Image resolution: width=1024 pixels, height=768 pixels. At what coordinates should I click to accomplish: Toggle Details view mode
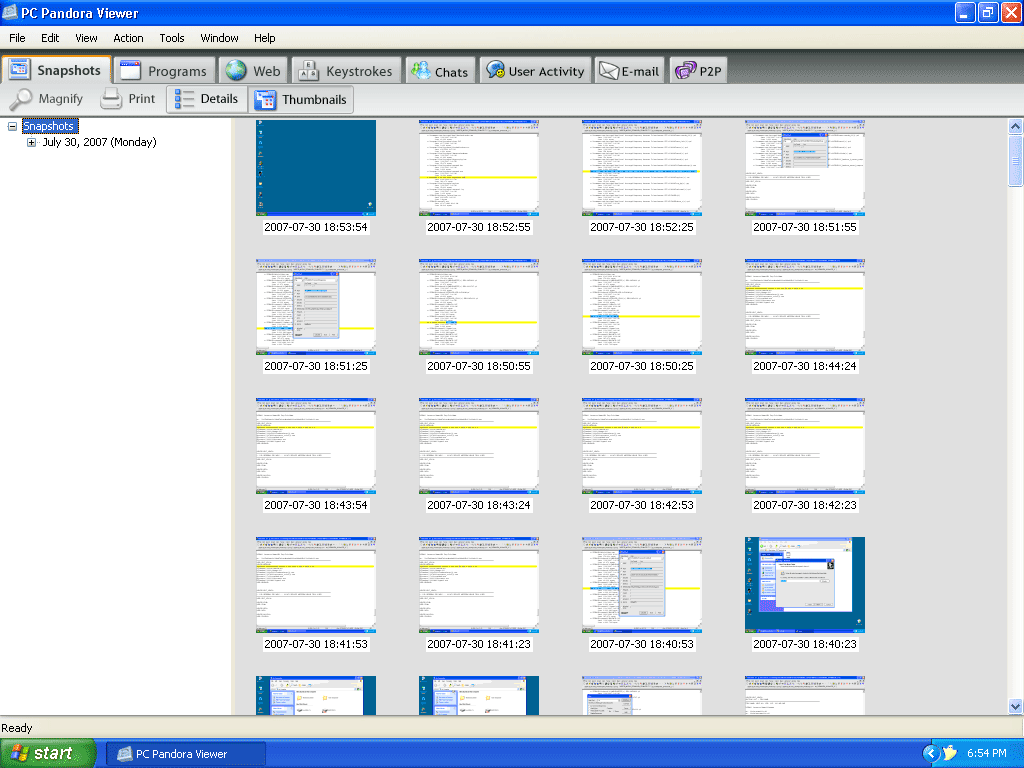pos(206,99)
